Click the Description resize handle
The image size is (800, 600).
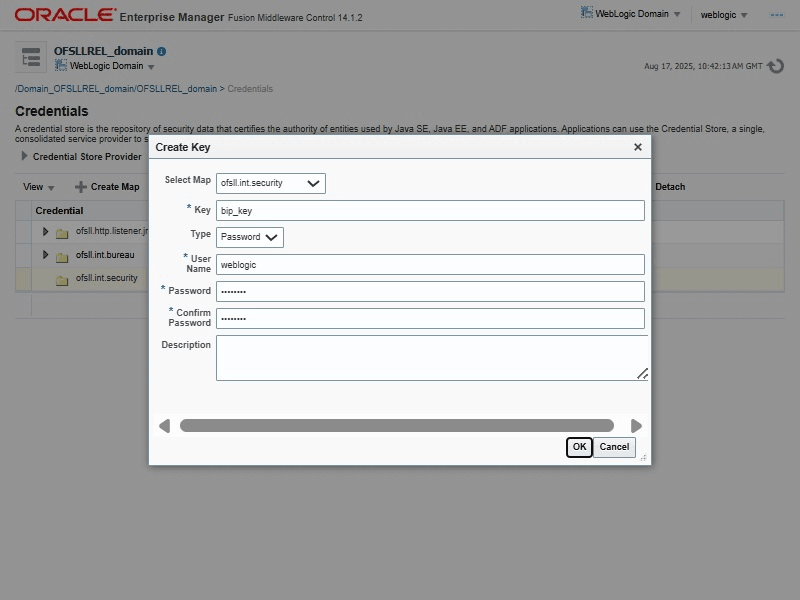pos(642,374)
